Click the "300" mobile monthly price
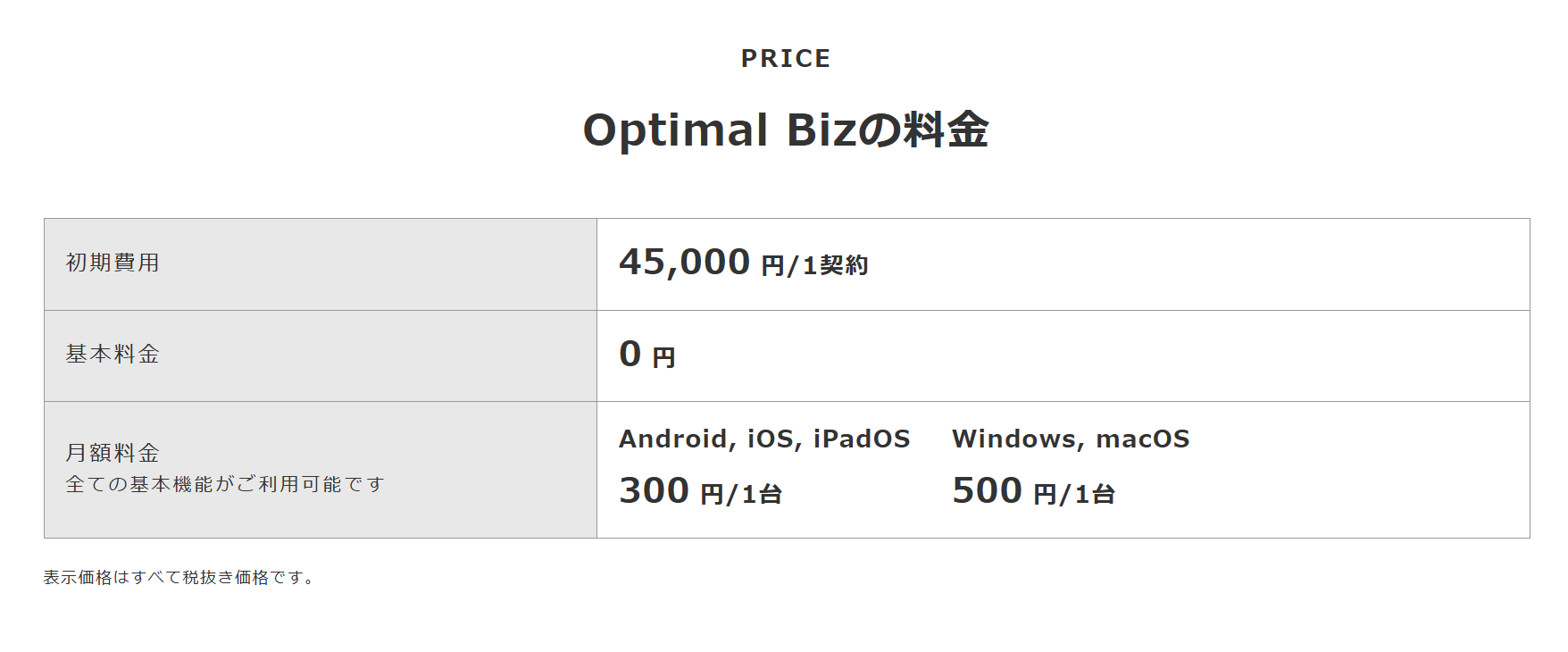This screenshot has height=652, width=1568. click(654, 491)
